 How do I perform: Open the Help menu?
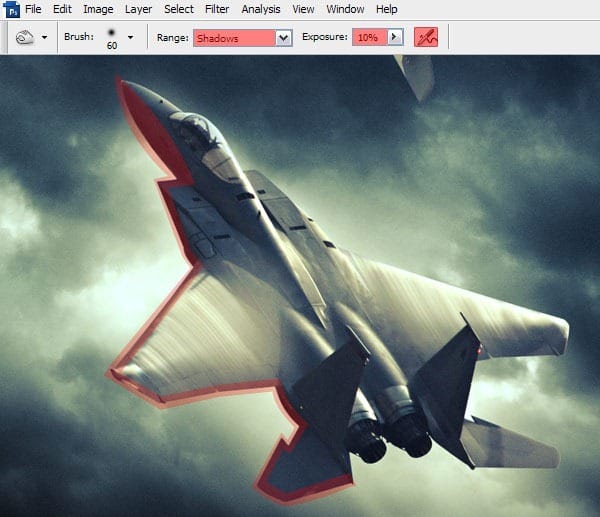(386, 9)
